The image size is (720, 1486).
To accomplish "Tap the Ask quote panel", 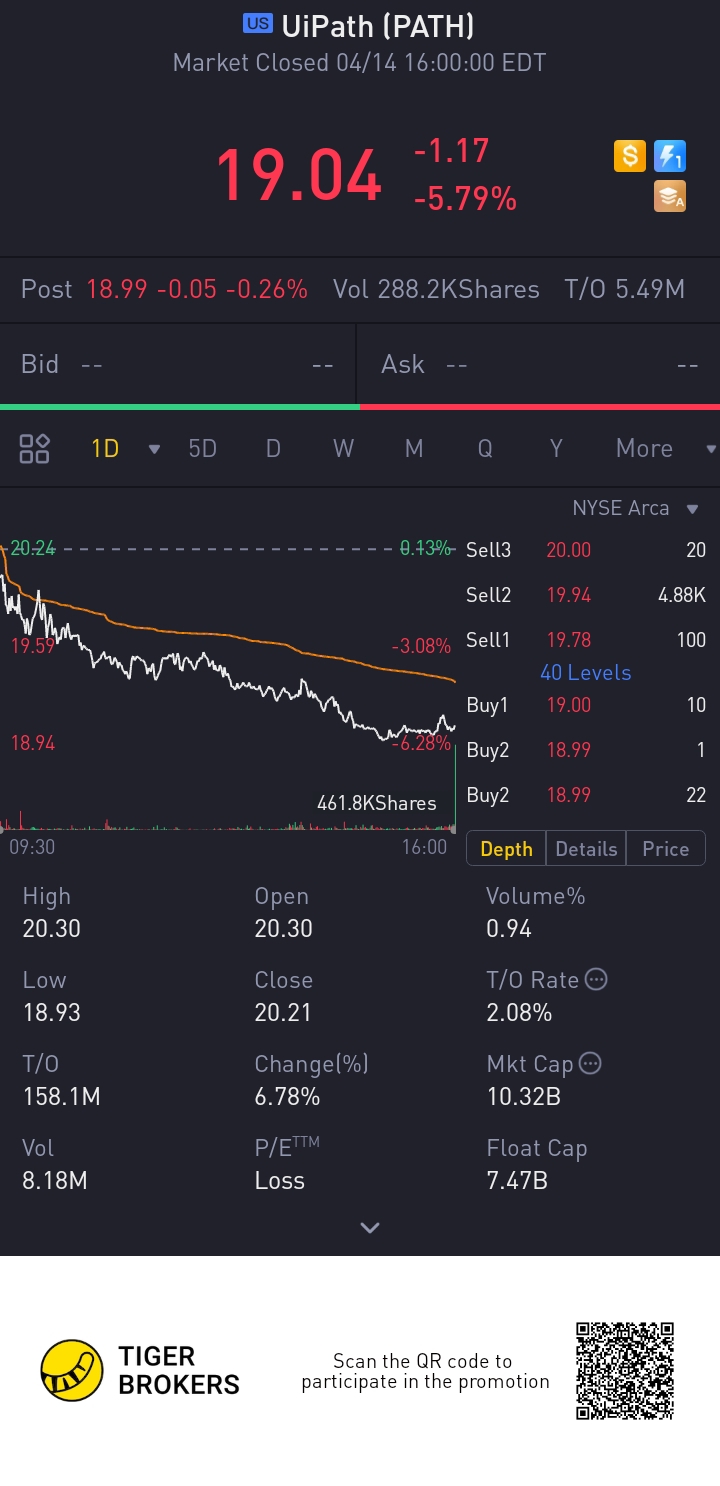I will coord(539,364).
